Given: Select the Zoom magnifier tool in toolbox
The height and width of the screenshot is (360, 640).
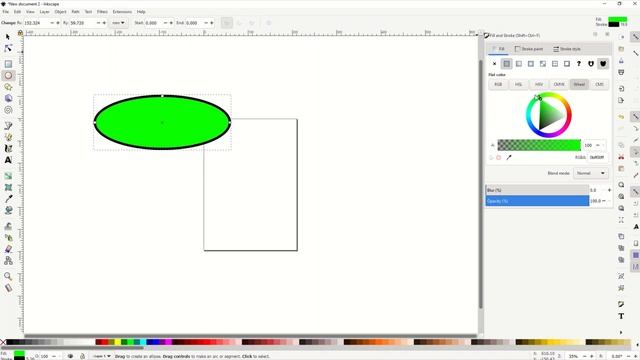Looking at the screenshot, I should (x=8, y=276).
